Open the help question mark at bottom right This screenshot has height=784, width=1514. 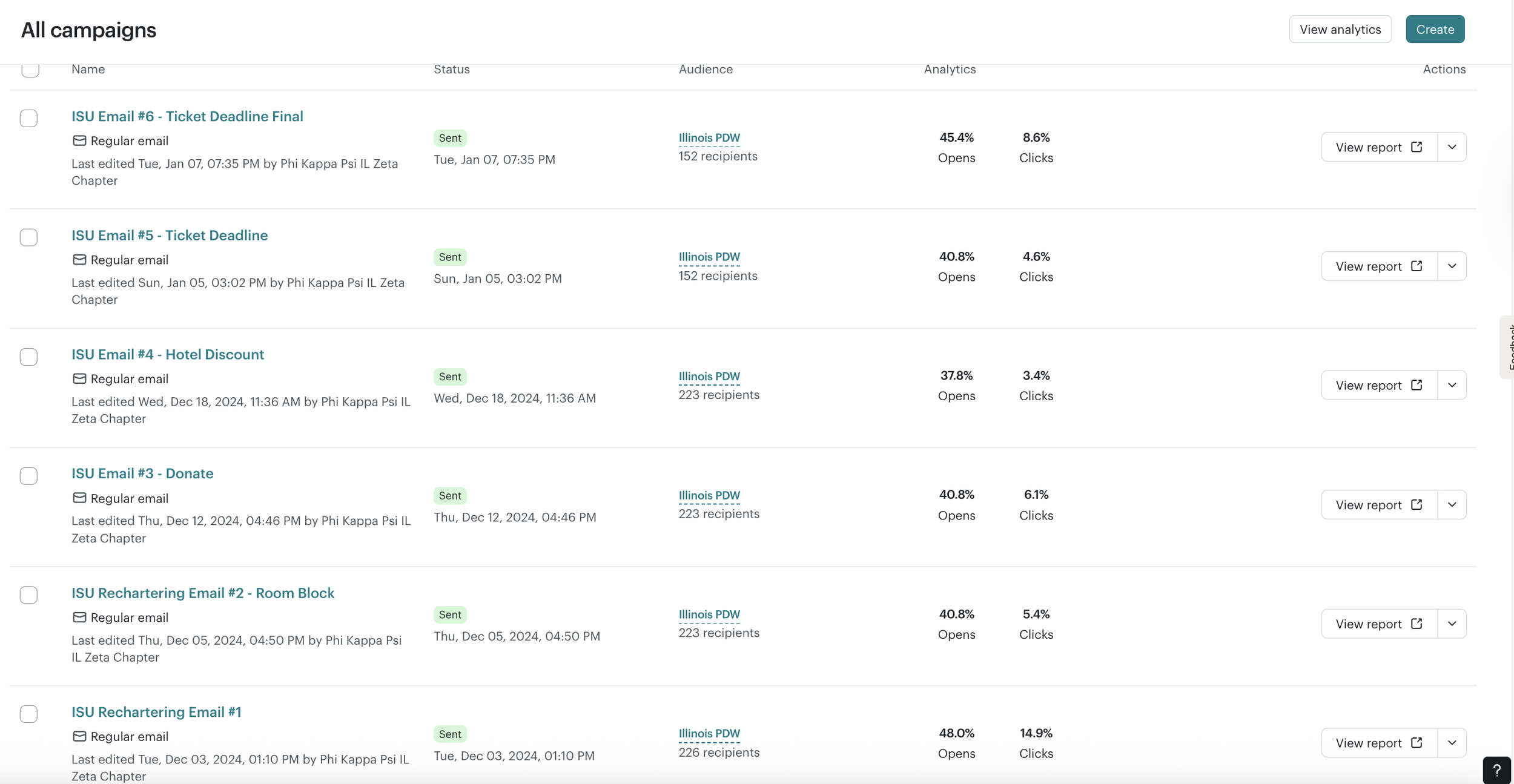pyautogui.click(x=1496, y=769)
